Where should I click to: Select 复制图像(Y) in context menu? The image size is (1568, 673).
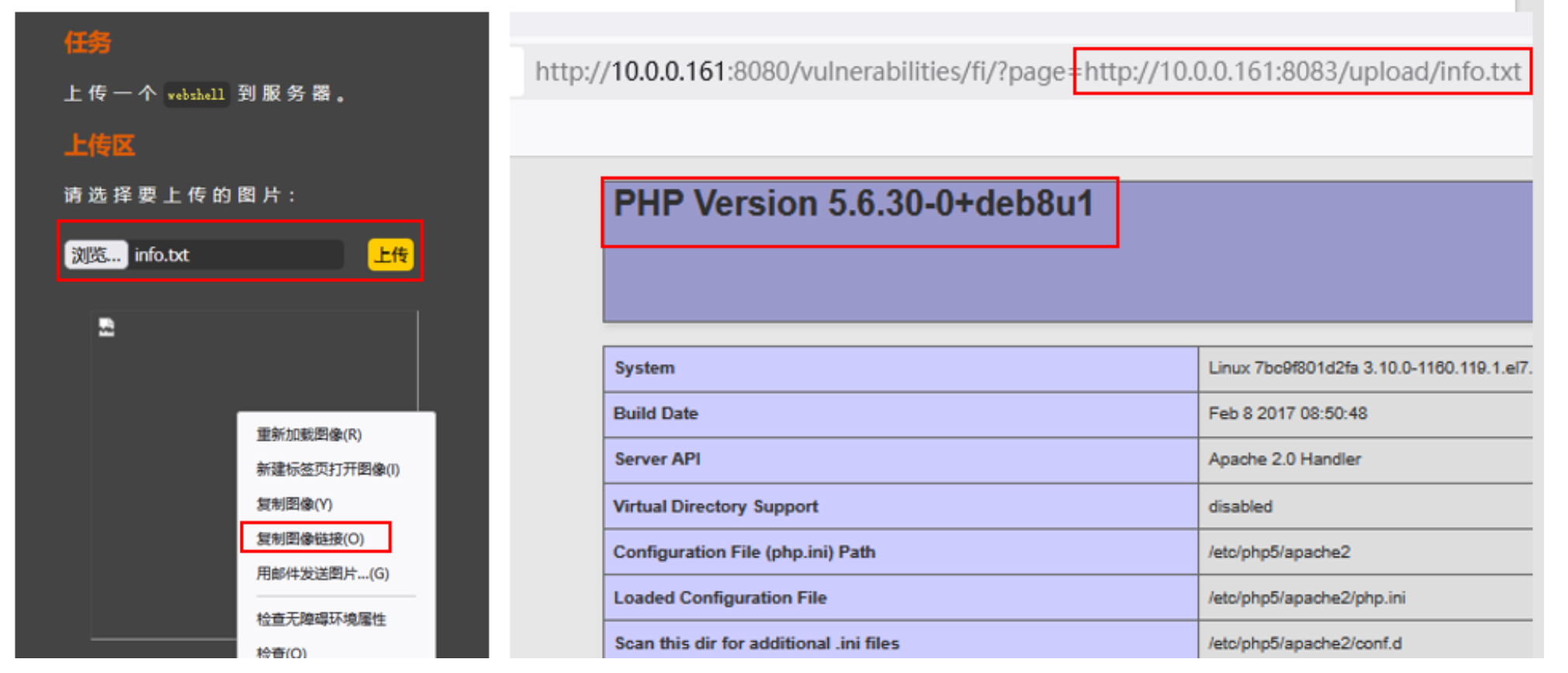point(294,504)
